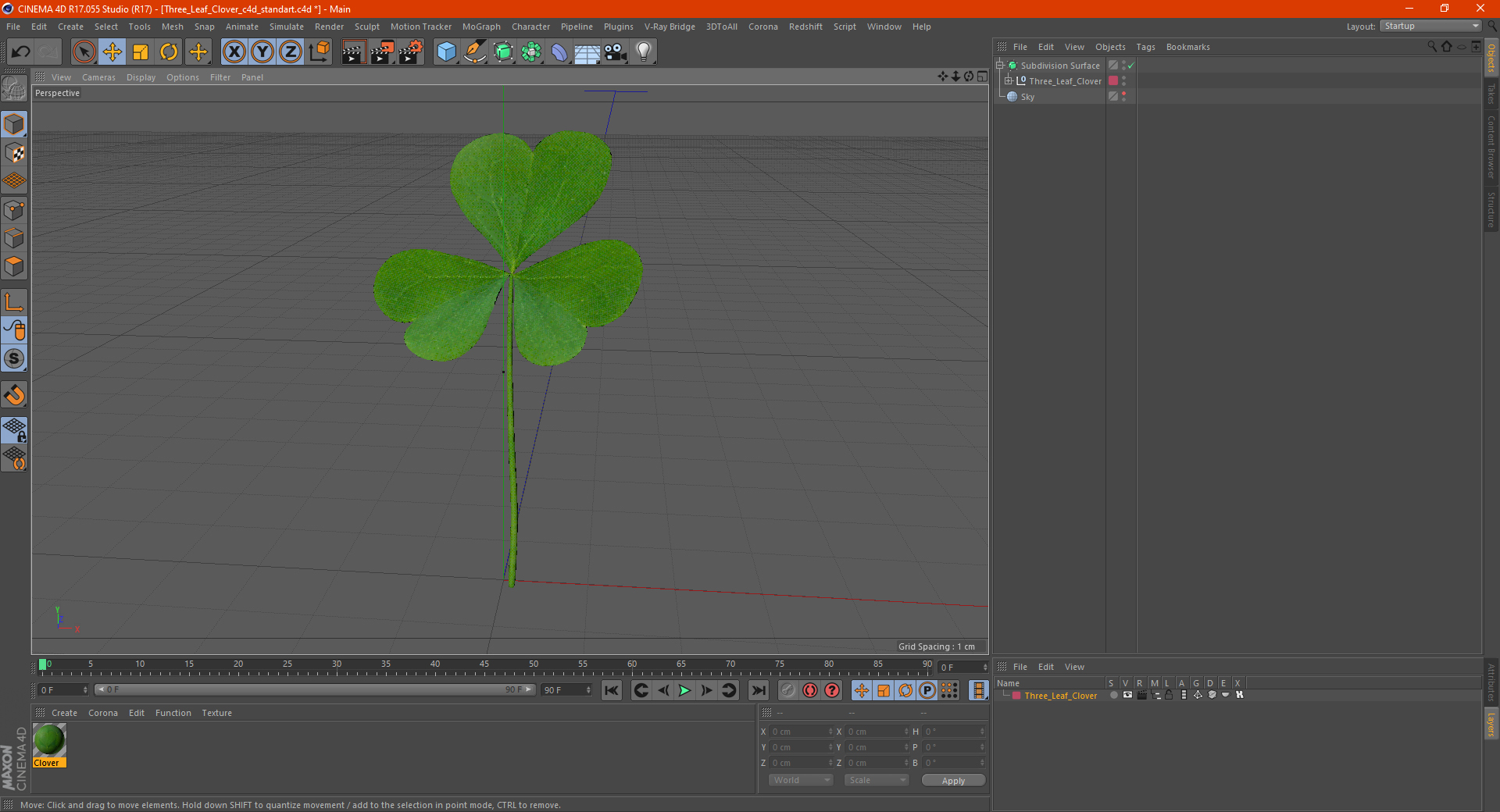This screenshot has width=1500, height=812.
Task: Add a Subdivision Surface generator icon
Action: pyautogui.click(x=503, y=52)
